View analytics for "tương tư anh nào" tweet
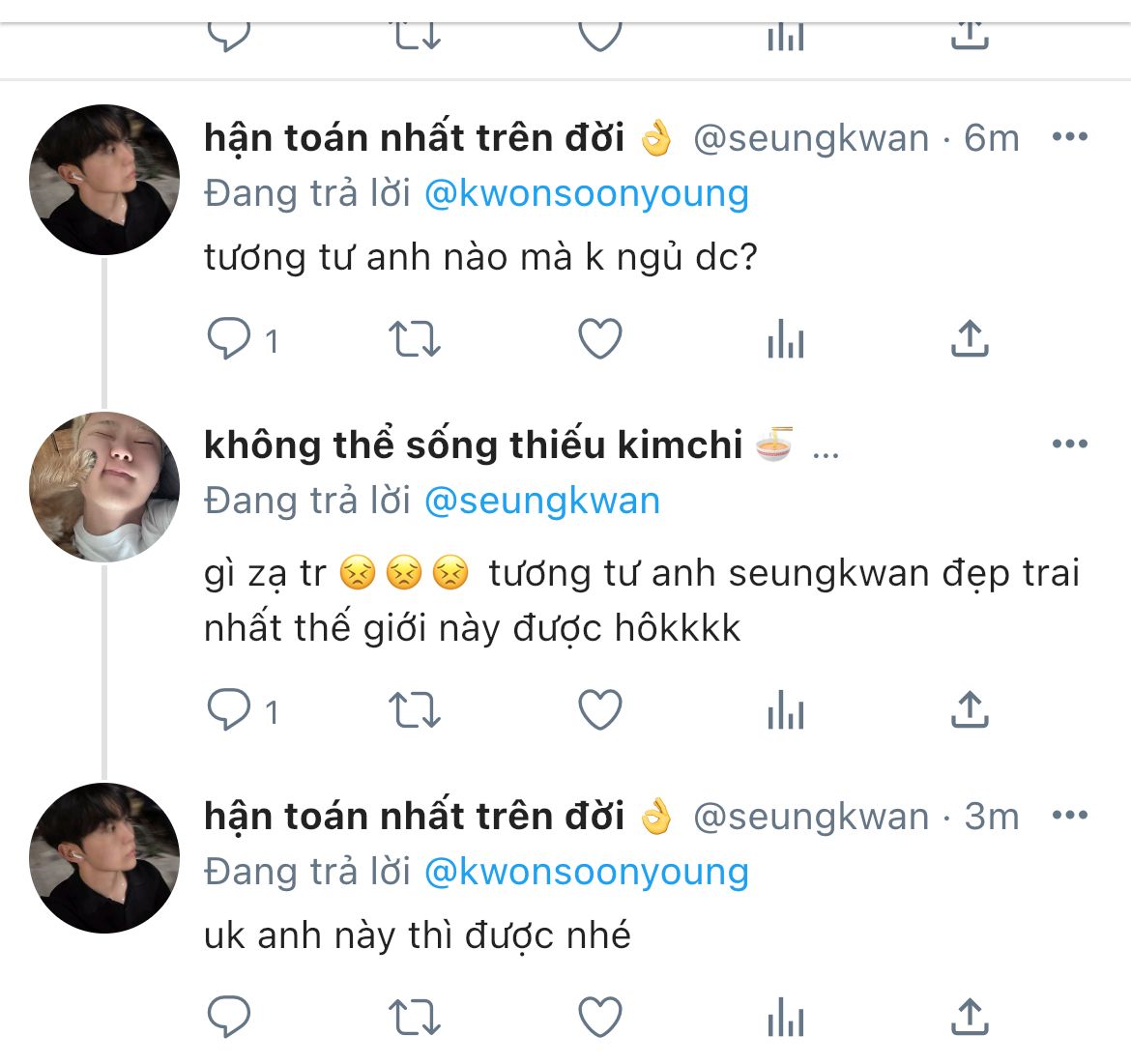 785,339
